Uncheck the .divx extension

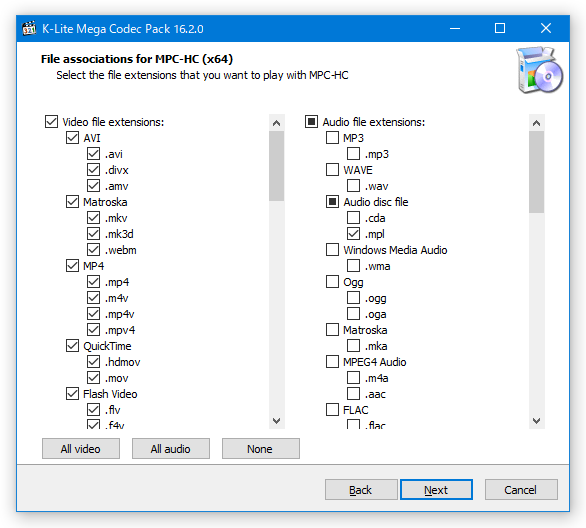pos(93,170)
